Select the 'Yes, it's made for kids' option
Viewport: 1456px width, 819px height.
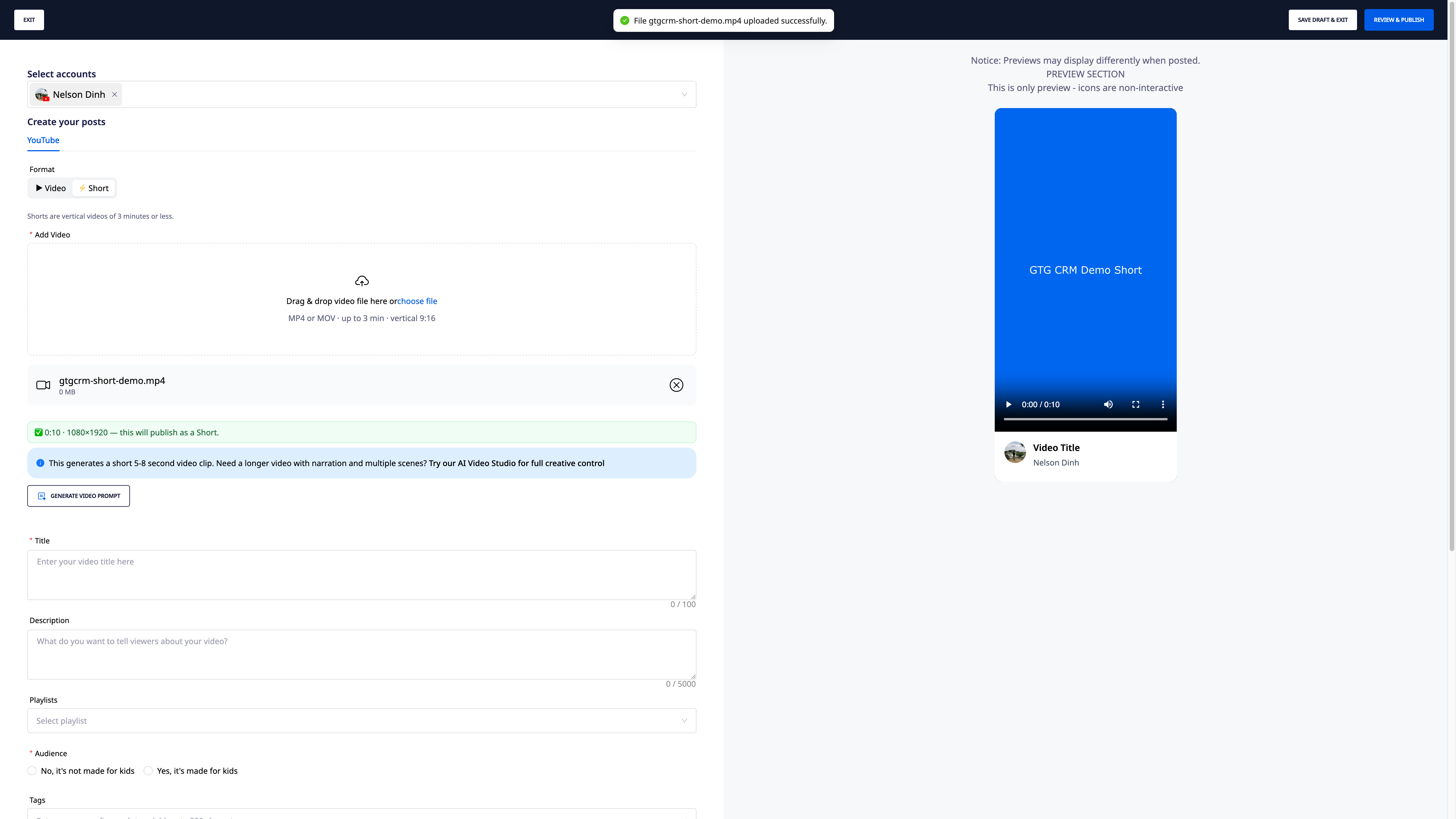click(x=148, y=770)
